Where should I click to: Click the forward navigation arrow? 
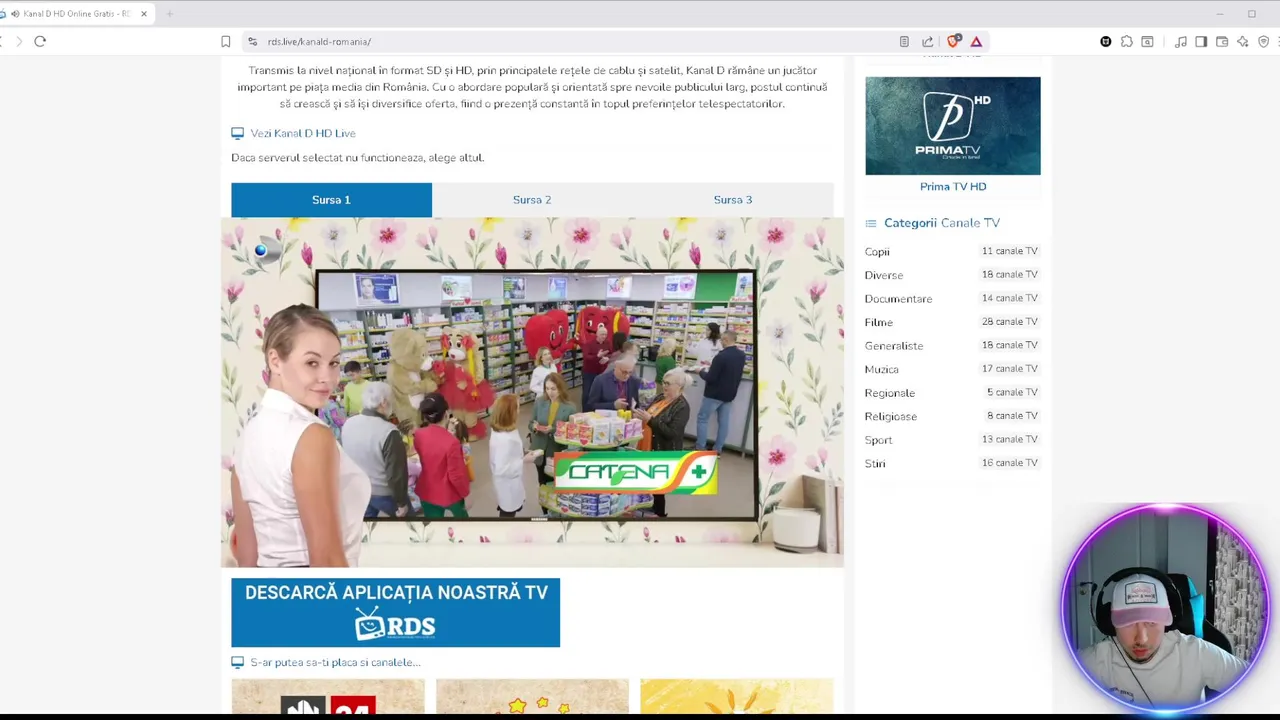pos(18,41)
